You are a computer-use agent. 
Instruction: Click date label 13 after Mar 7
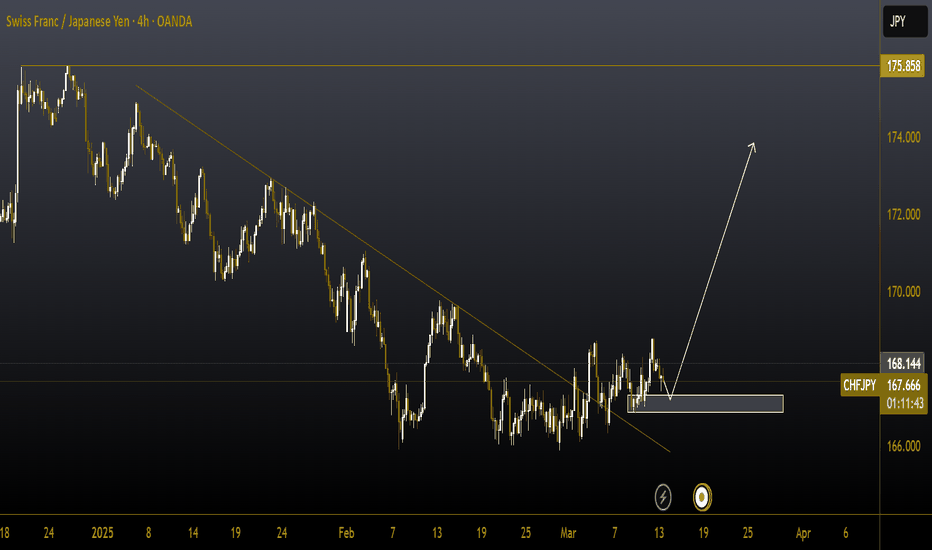tap(659, 533)
